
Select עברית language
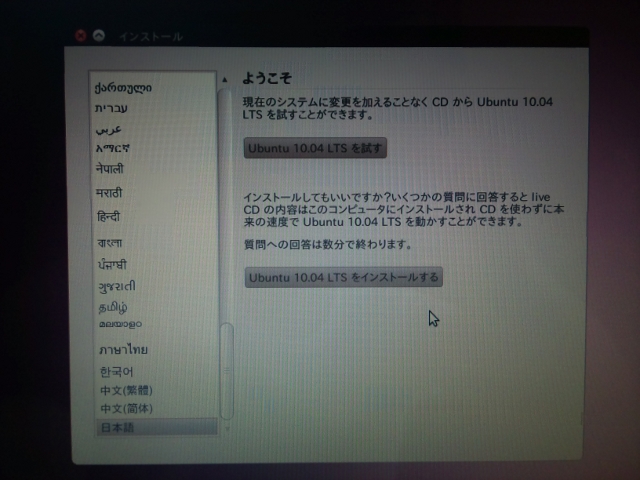point(111,108)
